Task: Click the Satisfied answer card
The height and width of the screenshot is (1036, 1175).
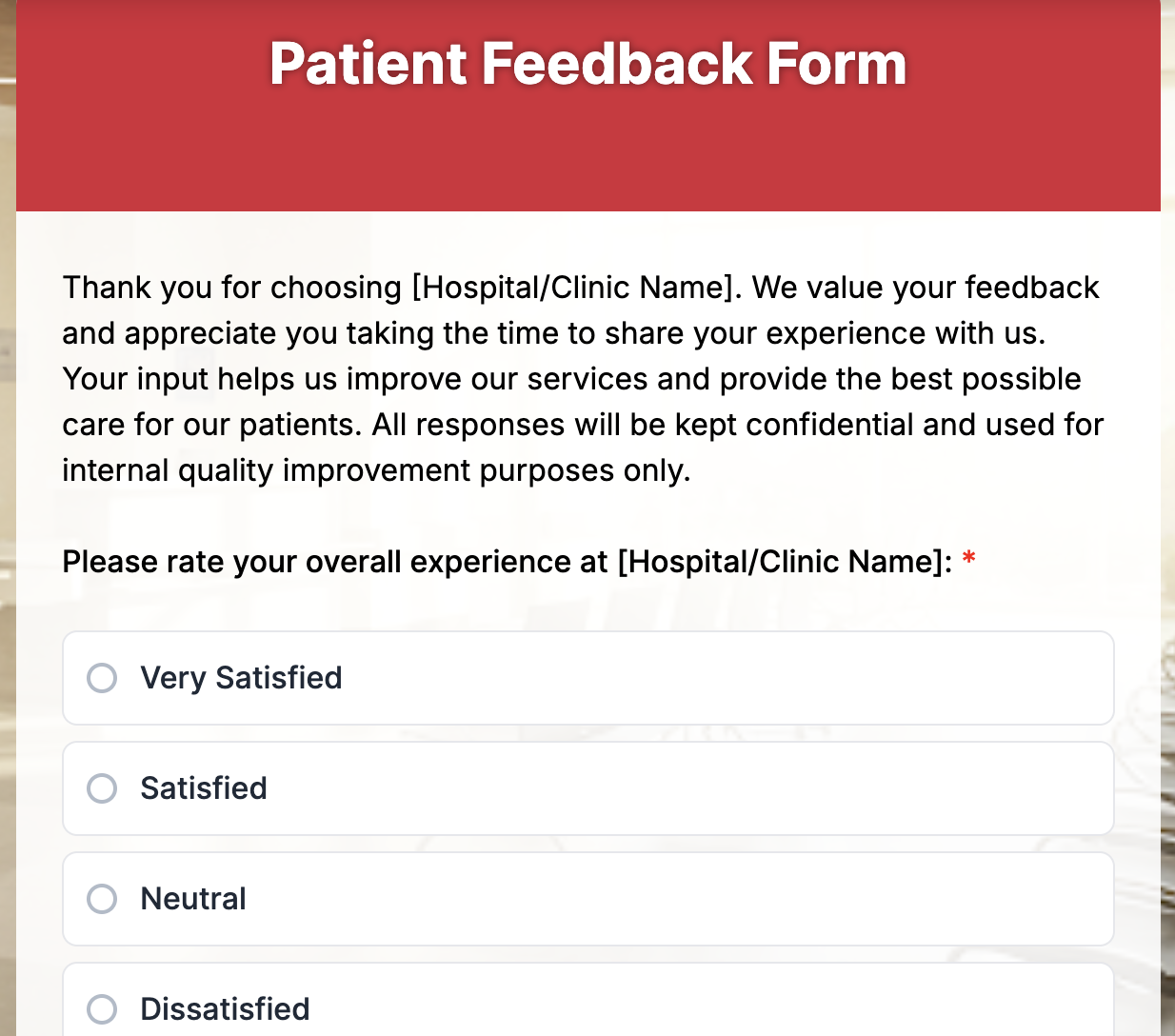Action: (x=587, y=788)
